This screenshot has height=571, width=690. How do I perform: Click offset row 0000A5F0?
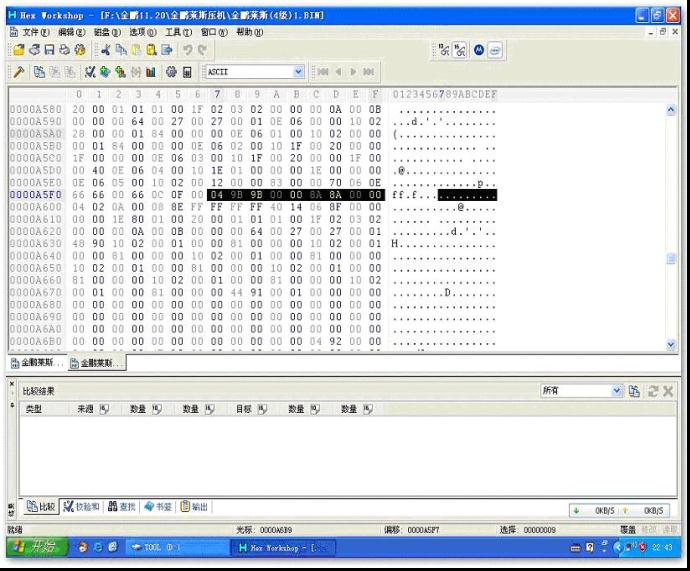[x=36, y=195]
